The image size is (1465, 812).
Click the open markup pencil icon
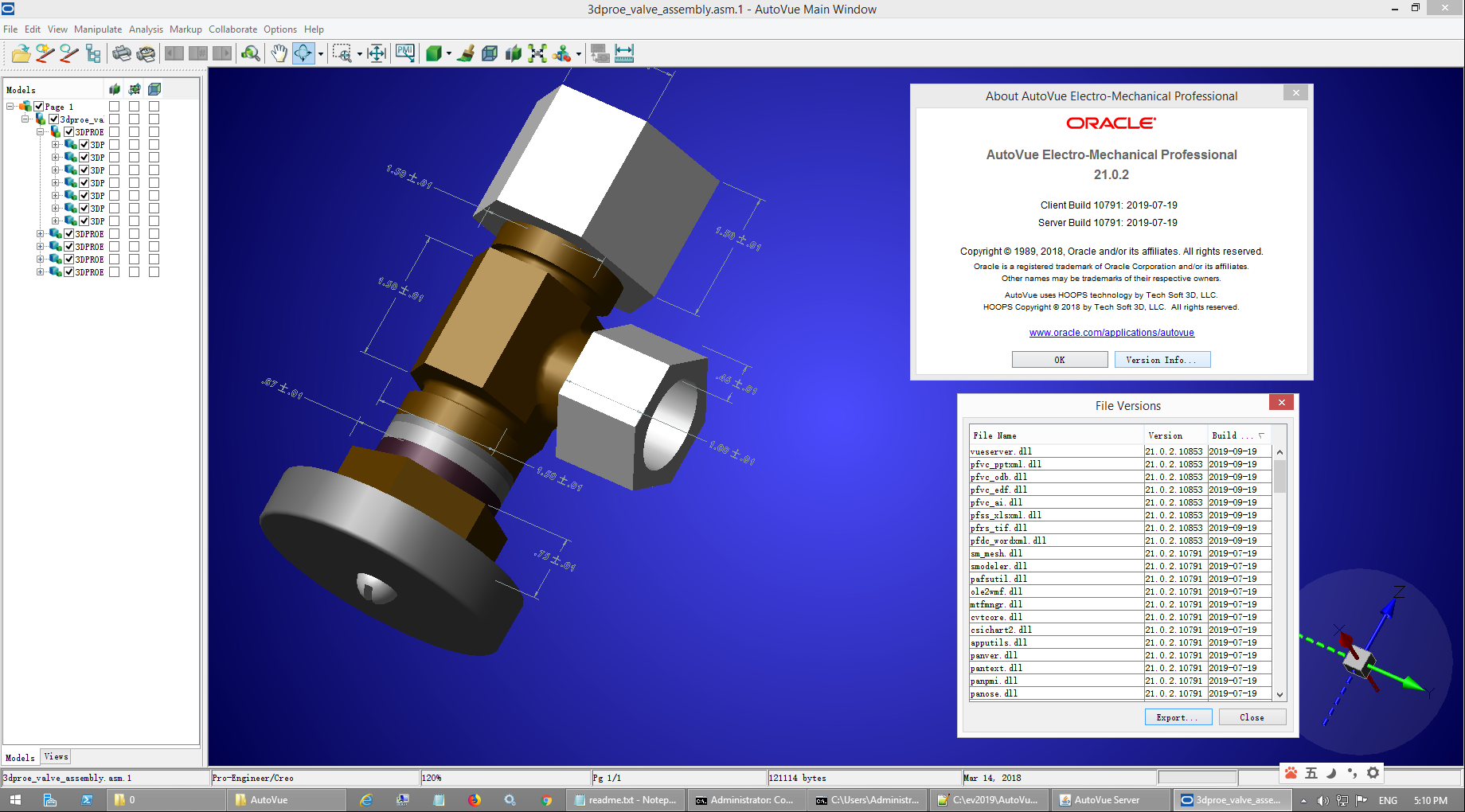click(68, 53)
